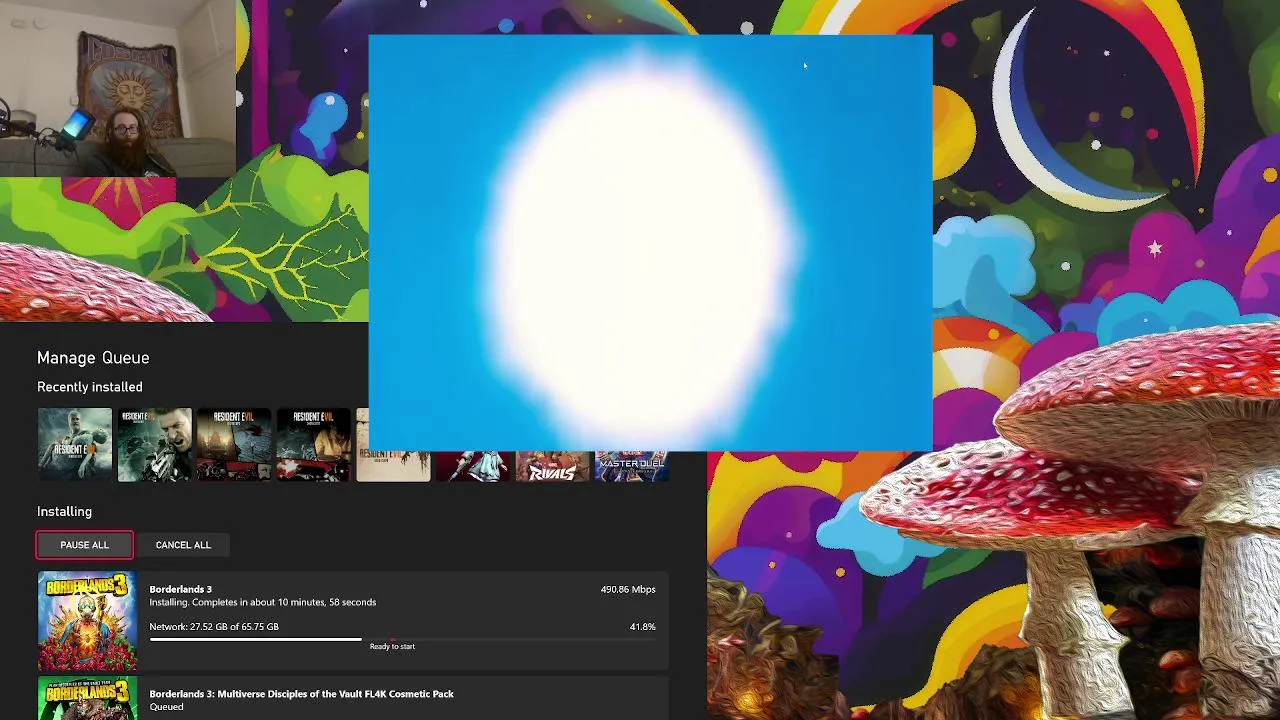Open the Marvel Rivals recently installed tile
1280x720 pixels.
(553, 467)
